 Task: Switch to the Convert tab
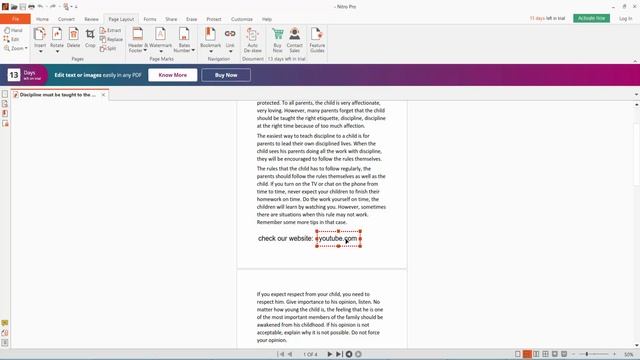point(66,19)
